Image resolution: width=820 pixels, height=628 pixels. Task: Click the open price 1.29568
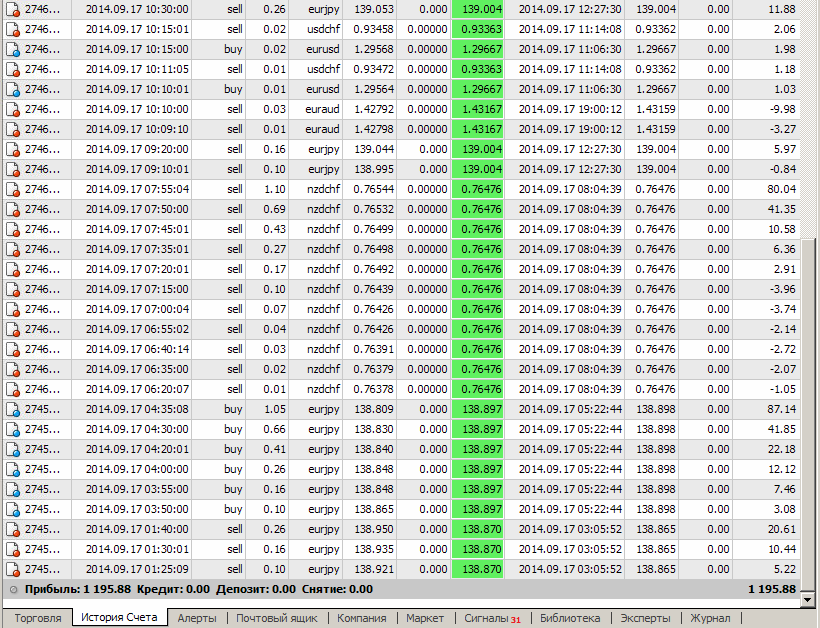coord(374,50)
